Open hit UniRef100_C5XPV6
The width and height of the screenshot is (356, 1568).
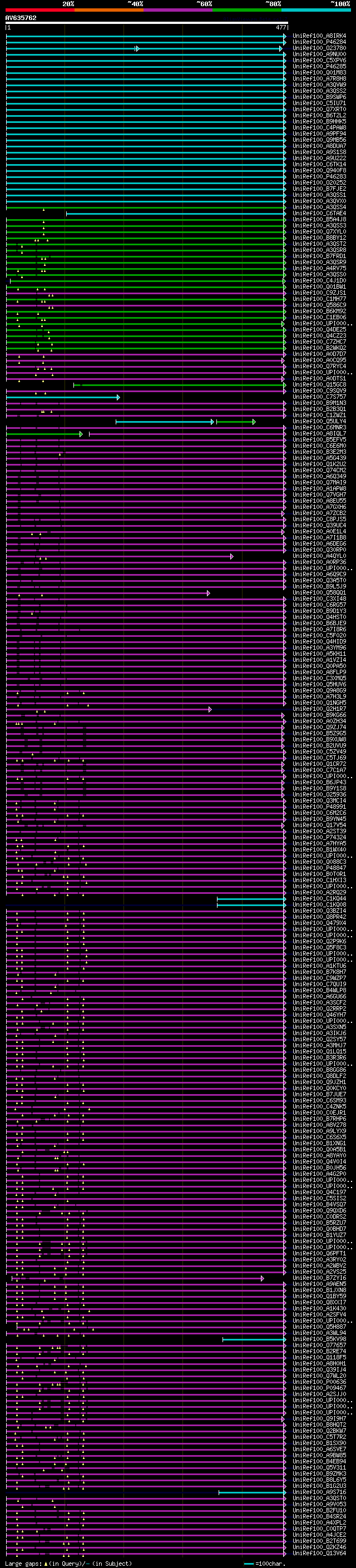coord(319,60)
